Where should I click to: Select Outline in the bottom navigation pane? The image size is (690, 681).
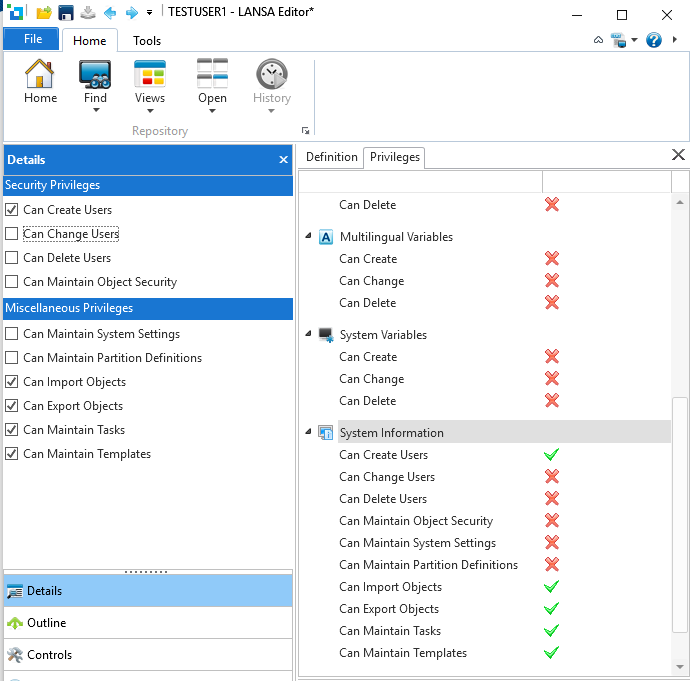click(x=47, y=623)
